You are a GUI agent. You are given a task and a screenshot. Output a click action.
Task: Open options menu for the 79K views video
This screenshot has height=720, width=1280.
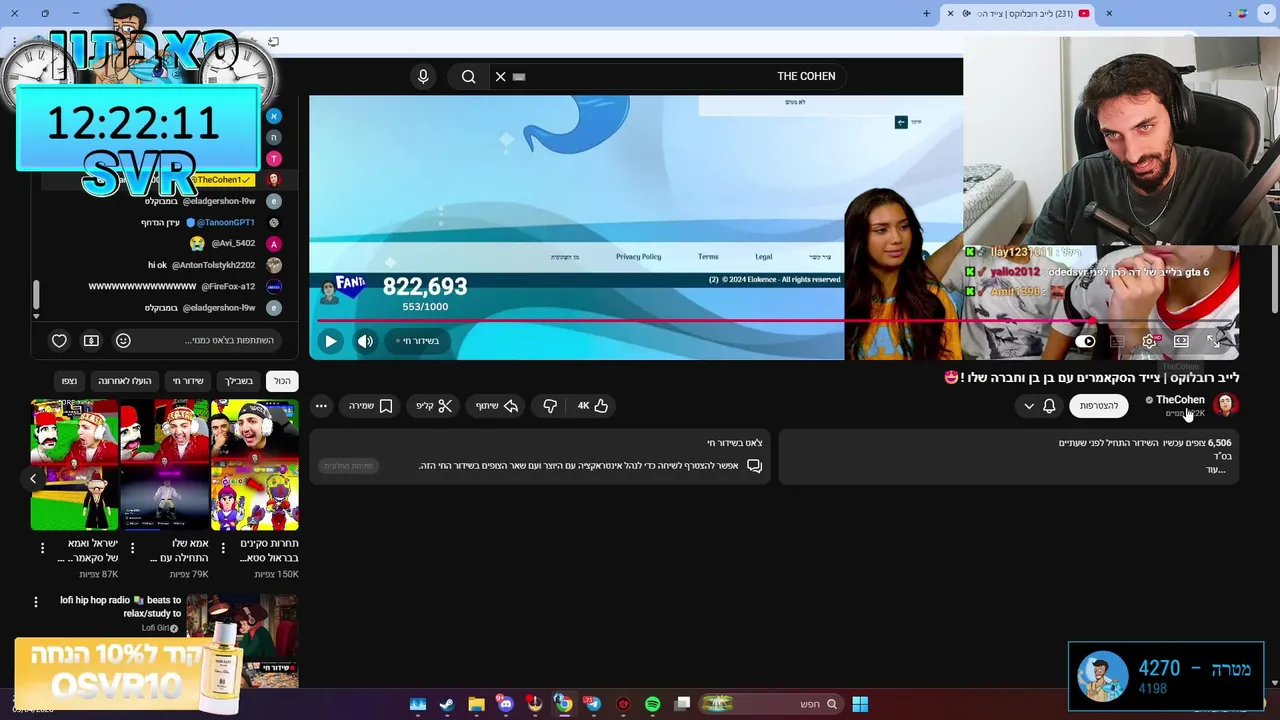(x=132, y=549)
